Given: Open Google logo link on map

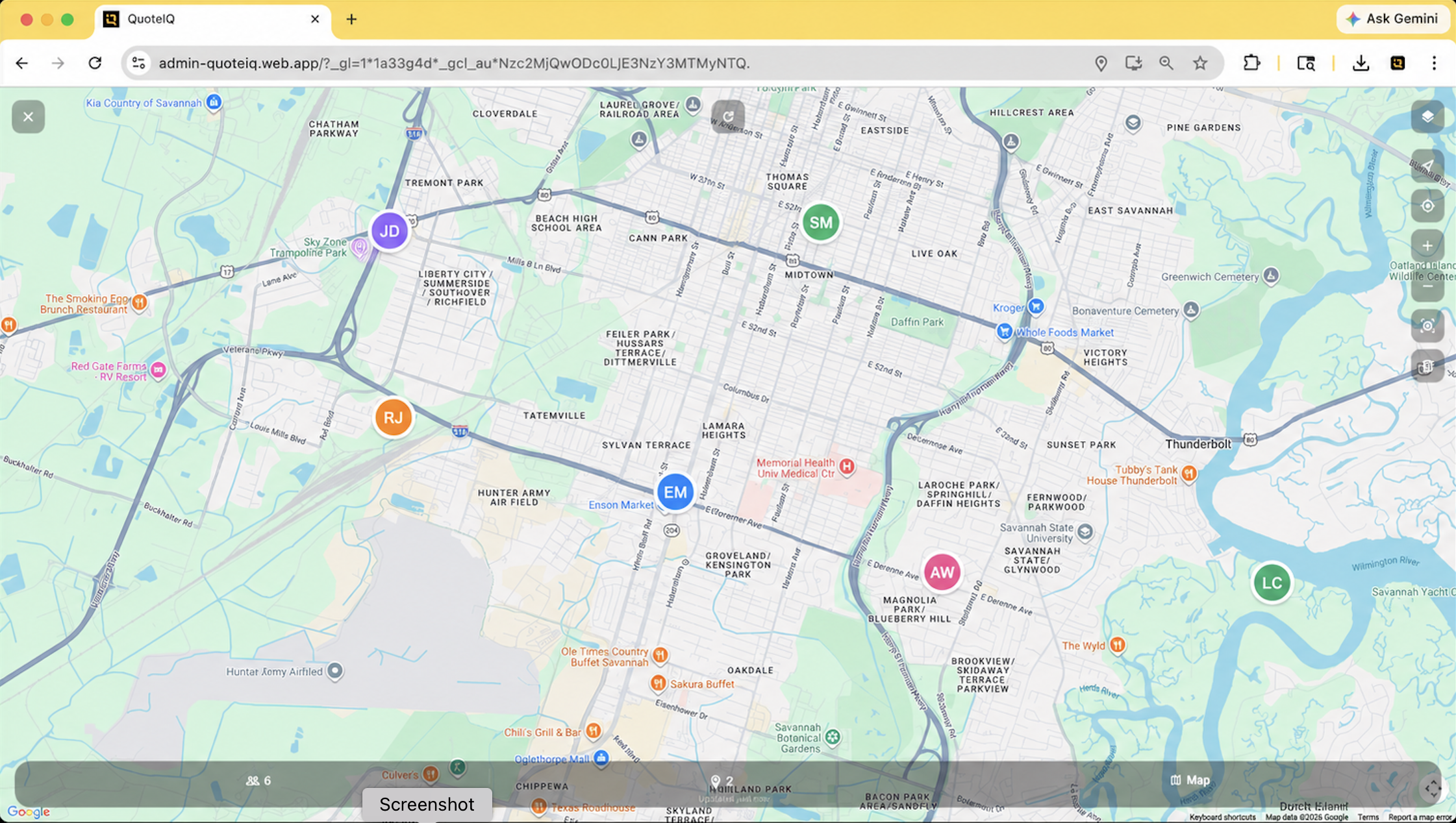Looking at the screenshot, I should [29, 812].
